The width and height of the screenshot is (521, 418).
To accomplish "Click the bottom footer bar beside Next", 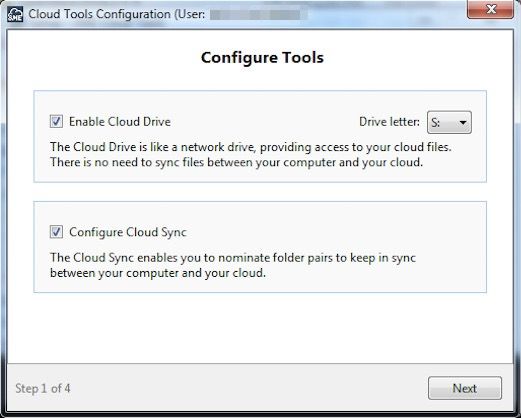I will coord(248,388).
